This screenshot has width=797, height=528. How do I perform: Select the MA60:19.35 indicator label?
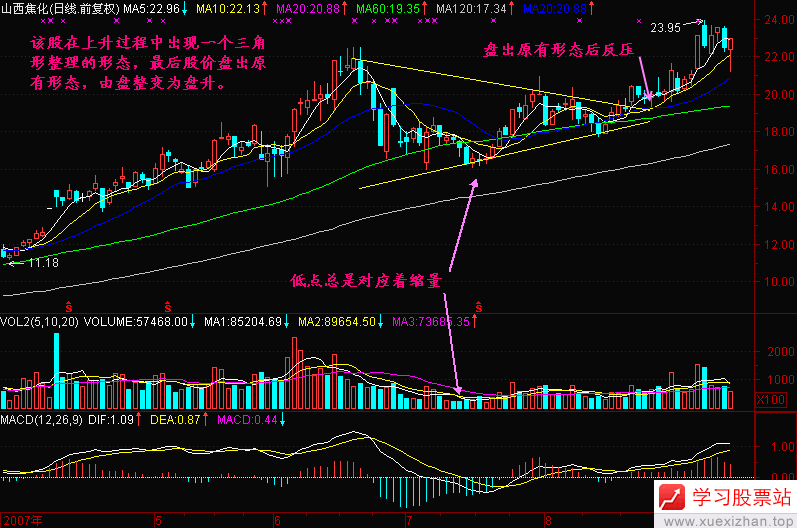click(x=388, y=8)
